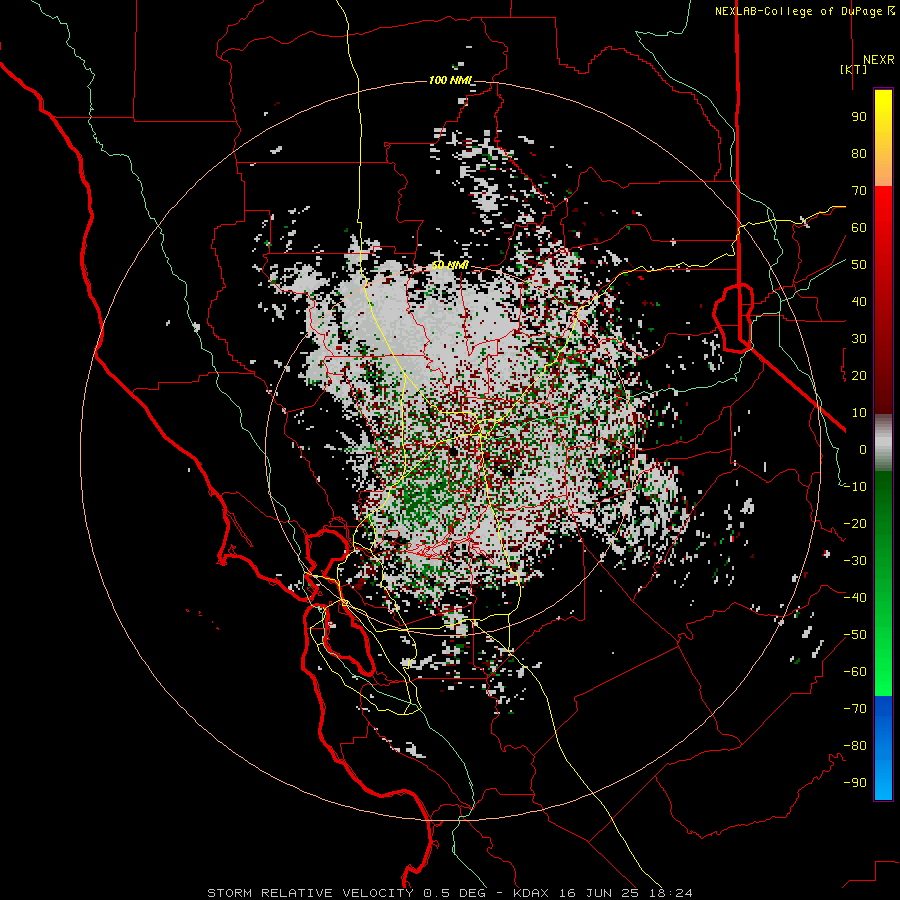
Task: Click the 0.5 DEG elevation angle text
Action: click(x=455, y=893)
